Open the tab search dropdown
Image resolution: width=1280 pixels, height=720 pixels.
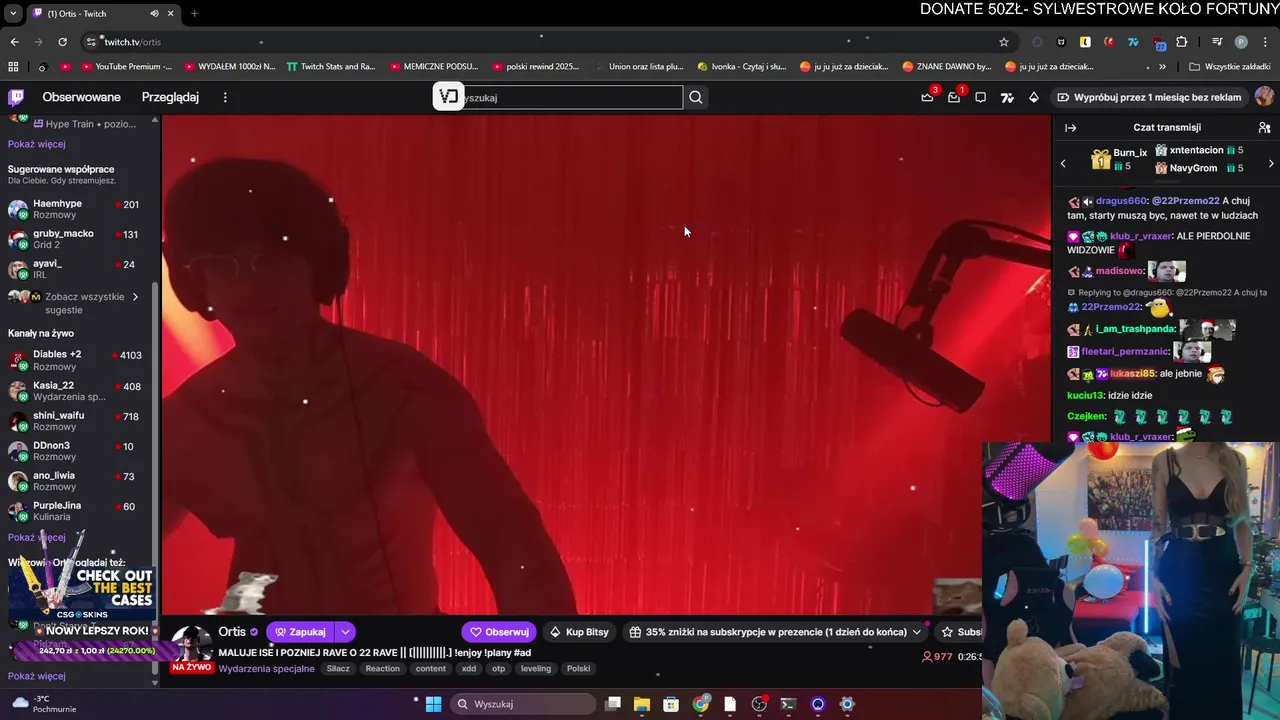[x=13, y=13]
